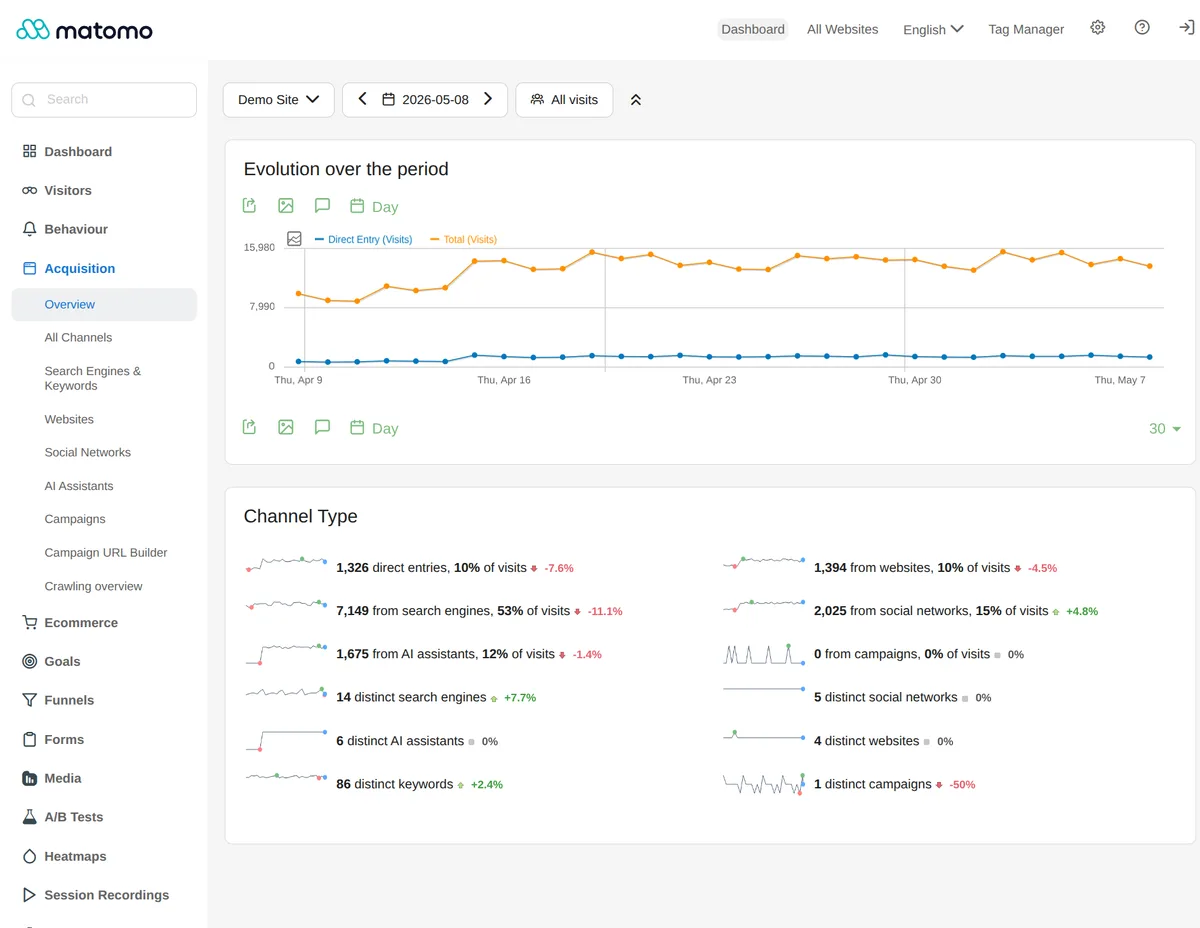The height and width of the screenshot is (928, 1200).
Task: Change the row limit 30 dropdown
Action: tap(1165, 428)
